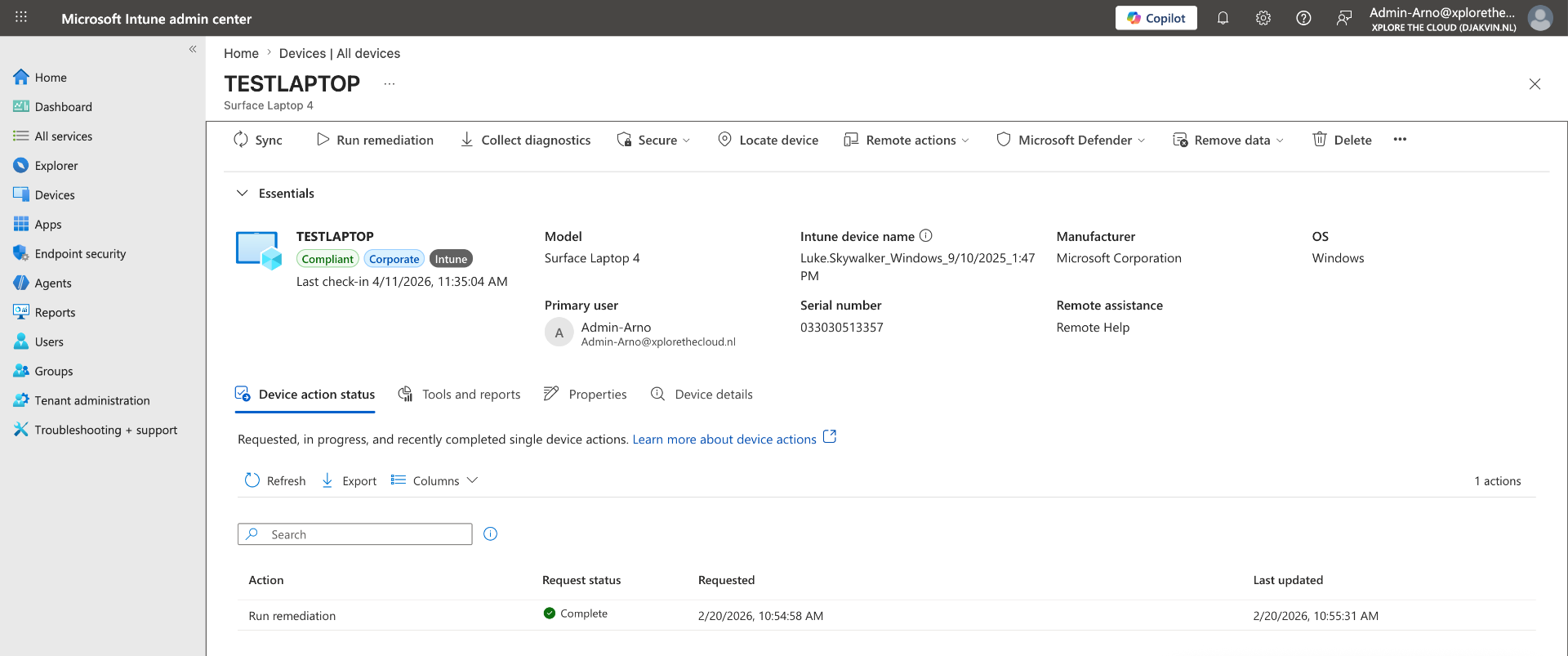The image size is (1568, 656).
Task: Click the Corporate badge
Action: click(x=394, y=259)
